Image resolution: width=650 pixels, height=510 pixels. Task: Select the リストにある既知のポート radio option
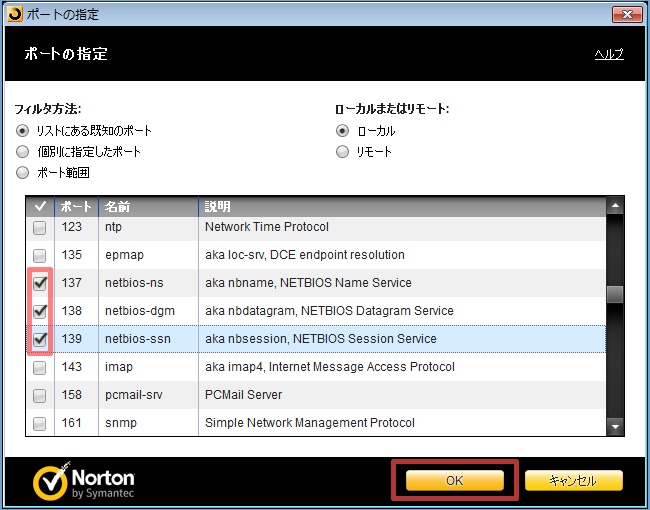coord(23,131)
